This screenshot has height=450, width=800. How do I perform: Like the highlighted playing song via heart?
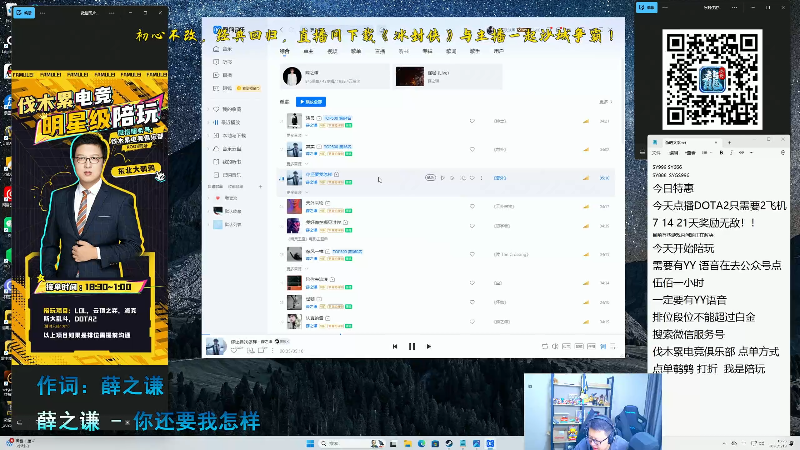click(472, 178)
